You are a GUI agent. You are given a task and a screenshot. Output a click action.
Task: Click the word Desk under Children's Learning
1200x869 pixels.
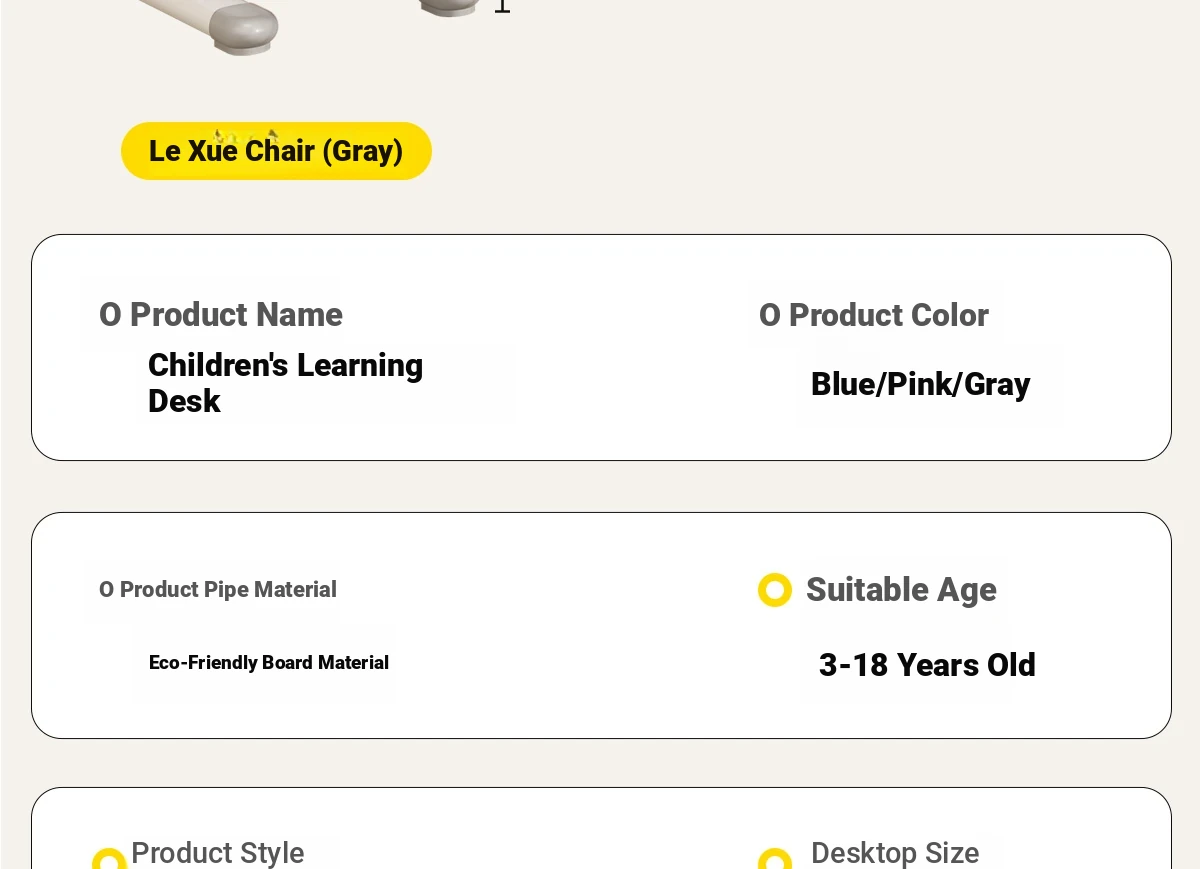coord(184,401)
